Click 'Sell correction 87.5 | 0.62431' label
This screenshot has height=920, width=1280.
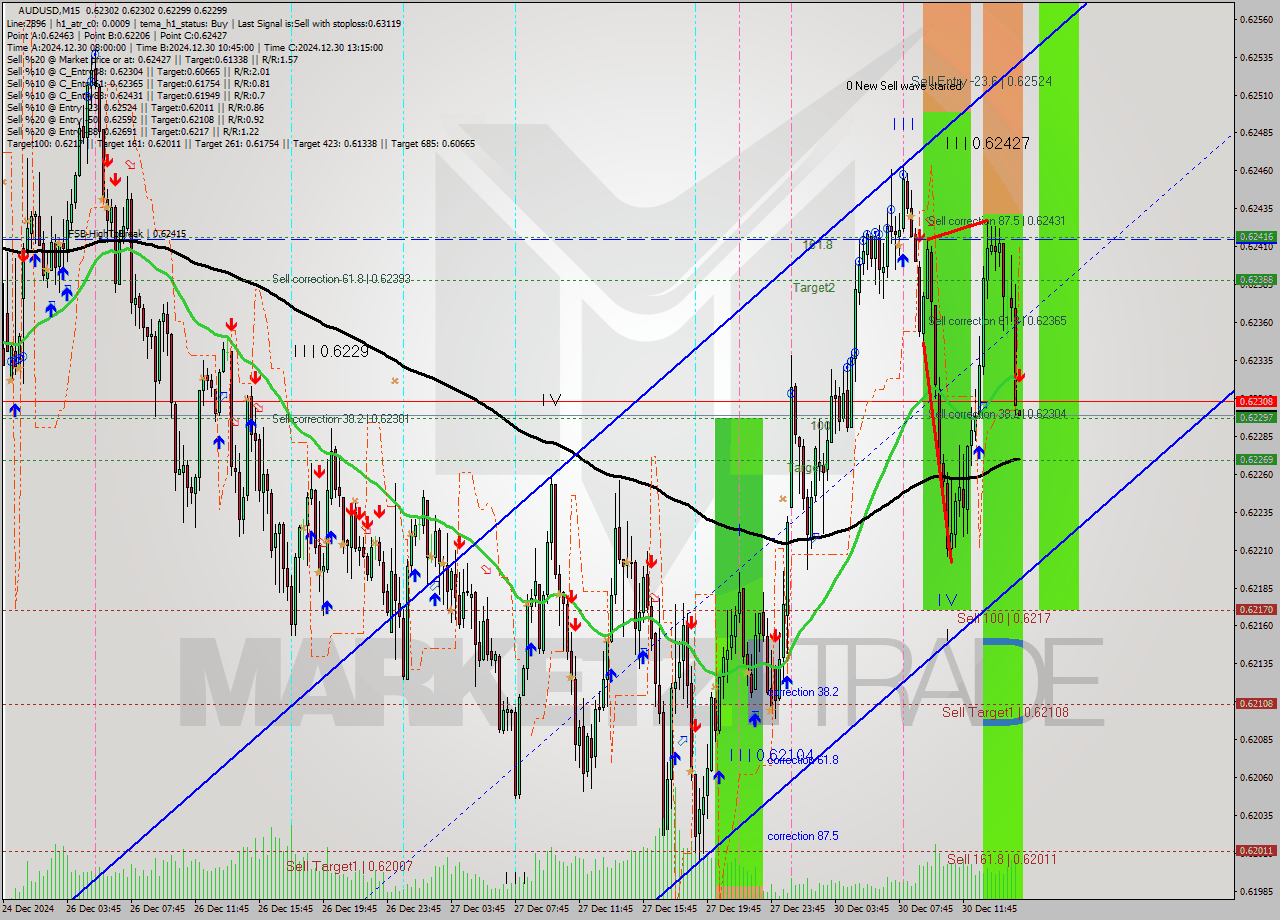point(996,220)
